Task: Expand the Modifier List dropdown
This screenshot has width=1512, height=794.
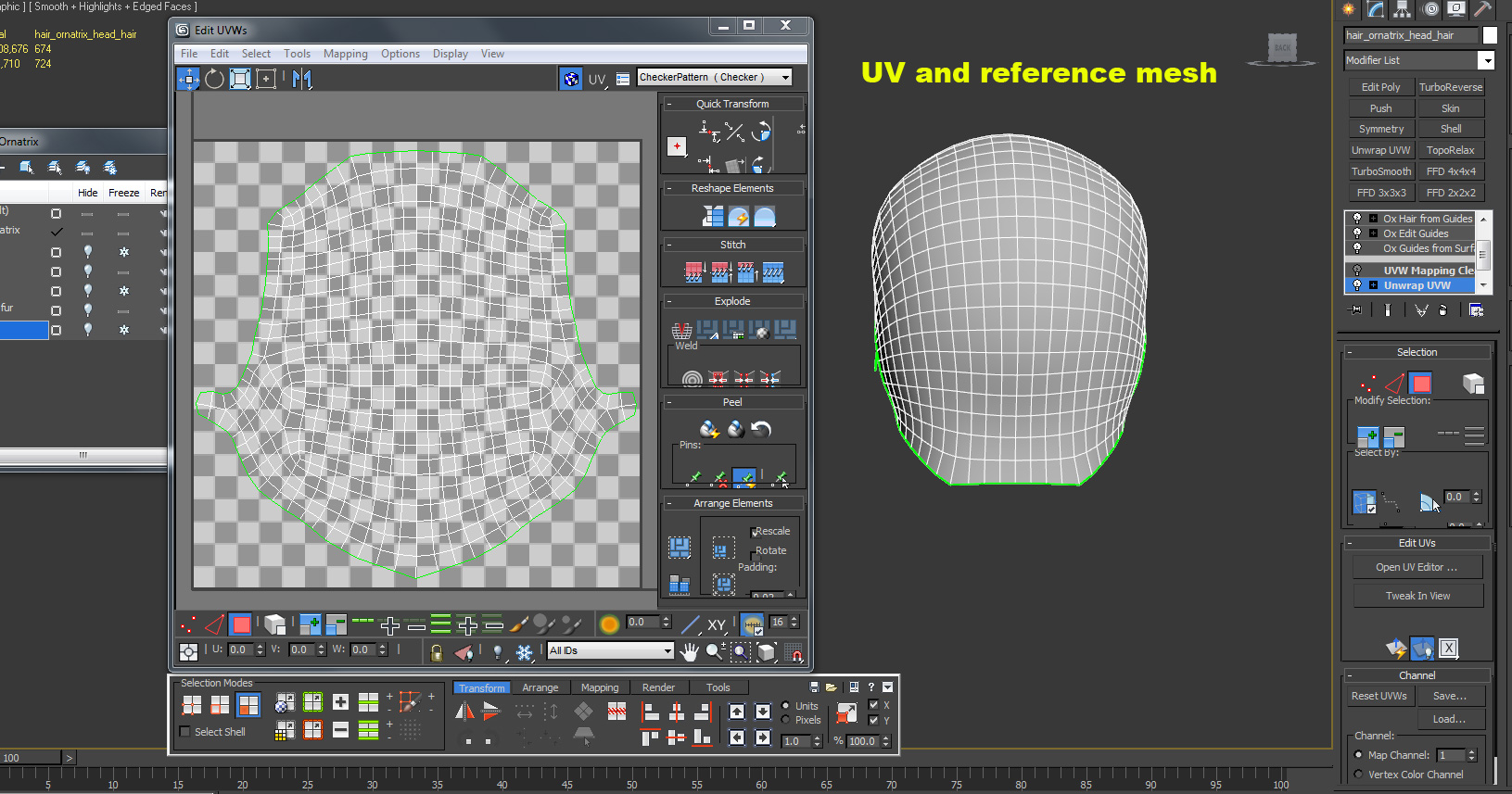Action: click(1486, 60)
